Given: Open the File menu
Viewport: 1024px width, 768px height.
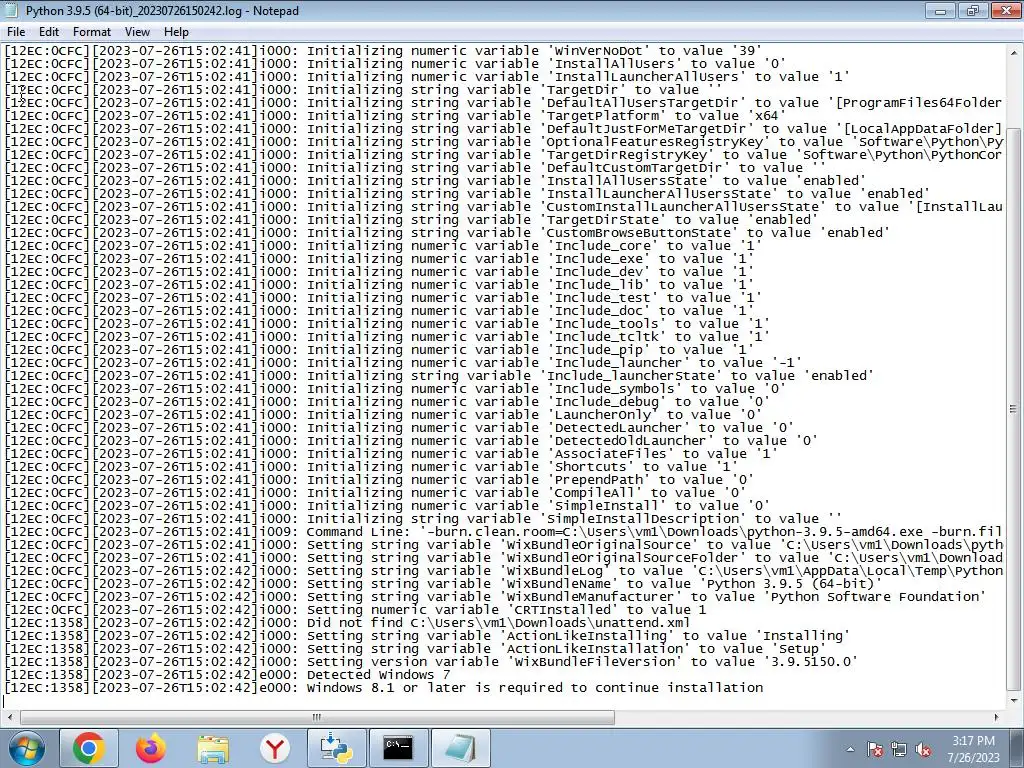Looking at the screenshot, I should 16,32.
